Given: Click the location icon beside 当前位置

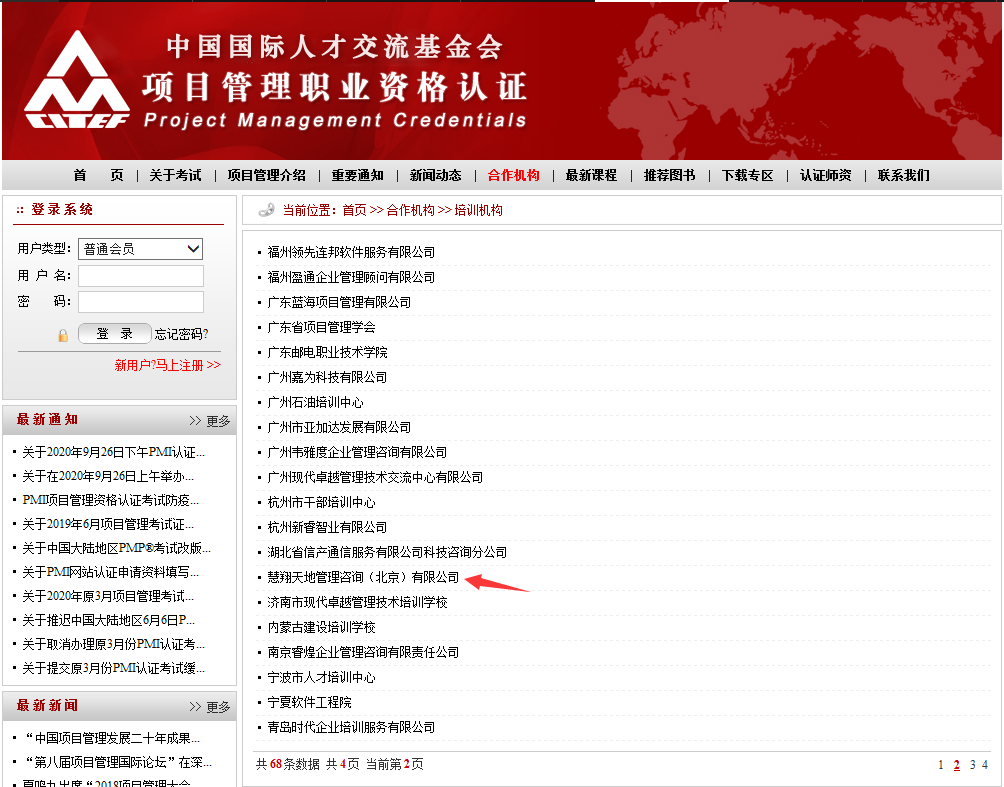Looking at the screenshot, I should (266, 210).
